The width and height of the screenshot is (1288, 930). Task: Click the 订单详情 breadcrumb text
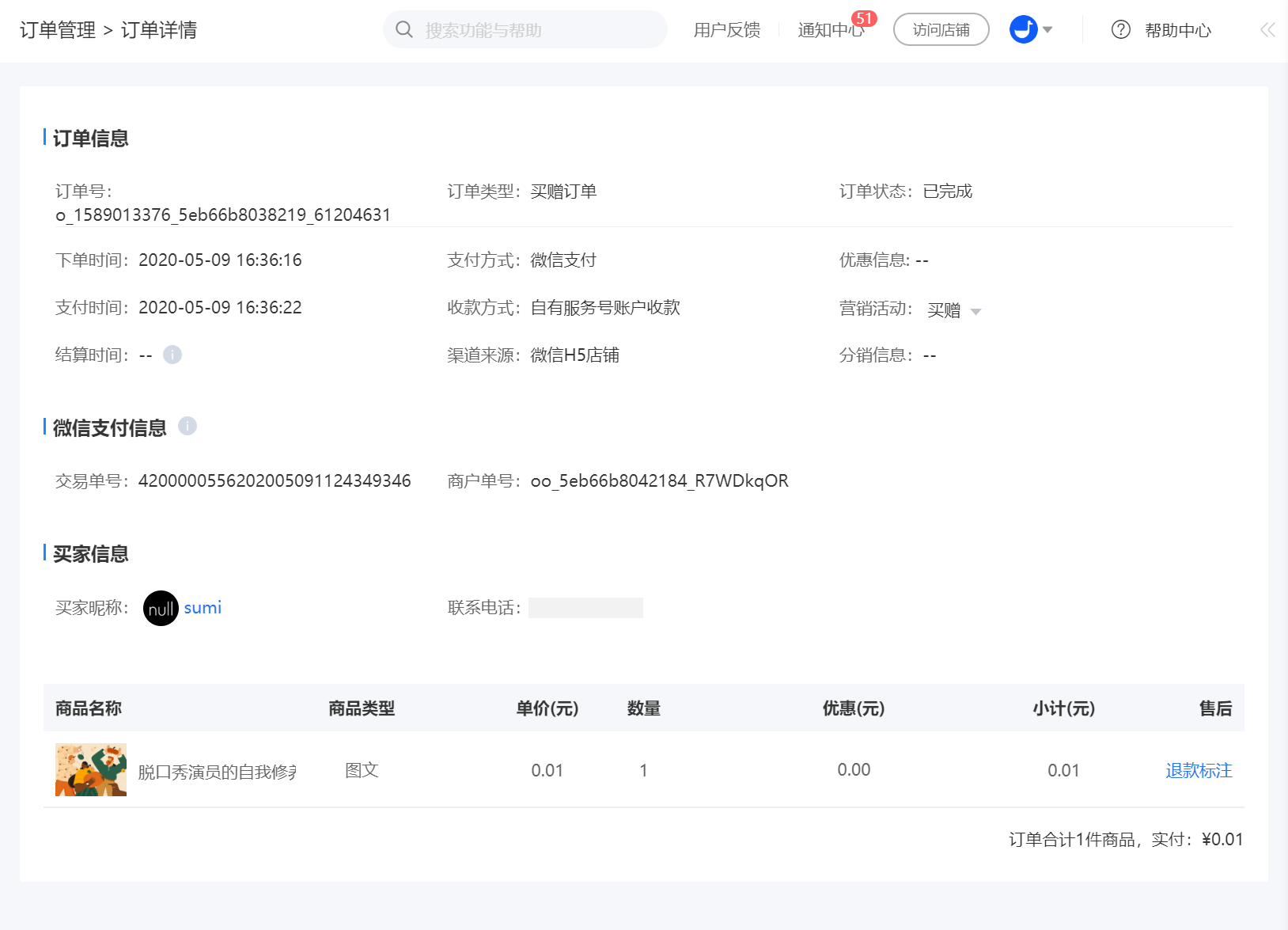point(159,30)
